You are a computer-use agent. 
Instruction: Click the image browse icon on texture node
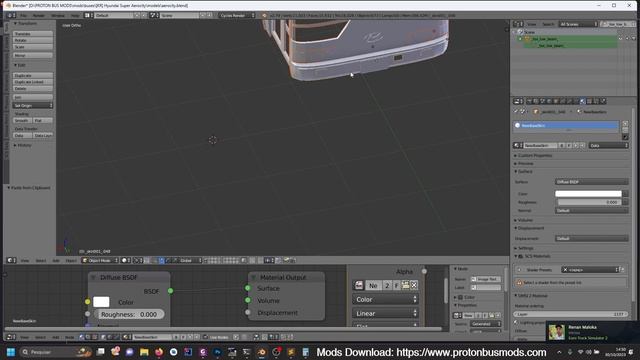point(359,285)
